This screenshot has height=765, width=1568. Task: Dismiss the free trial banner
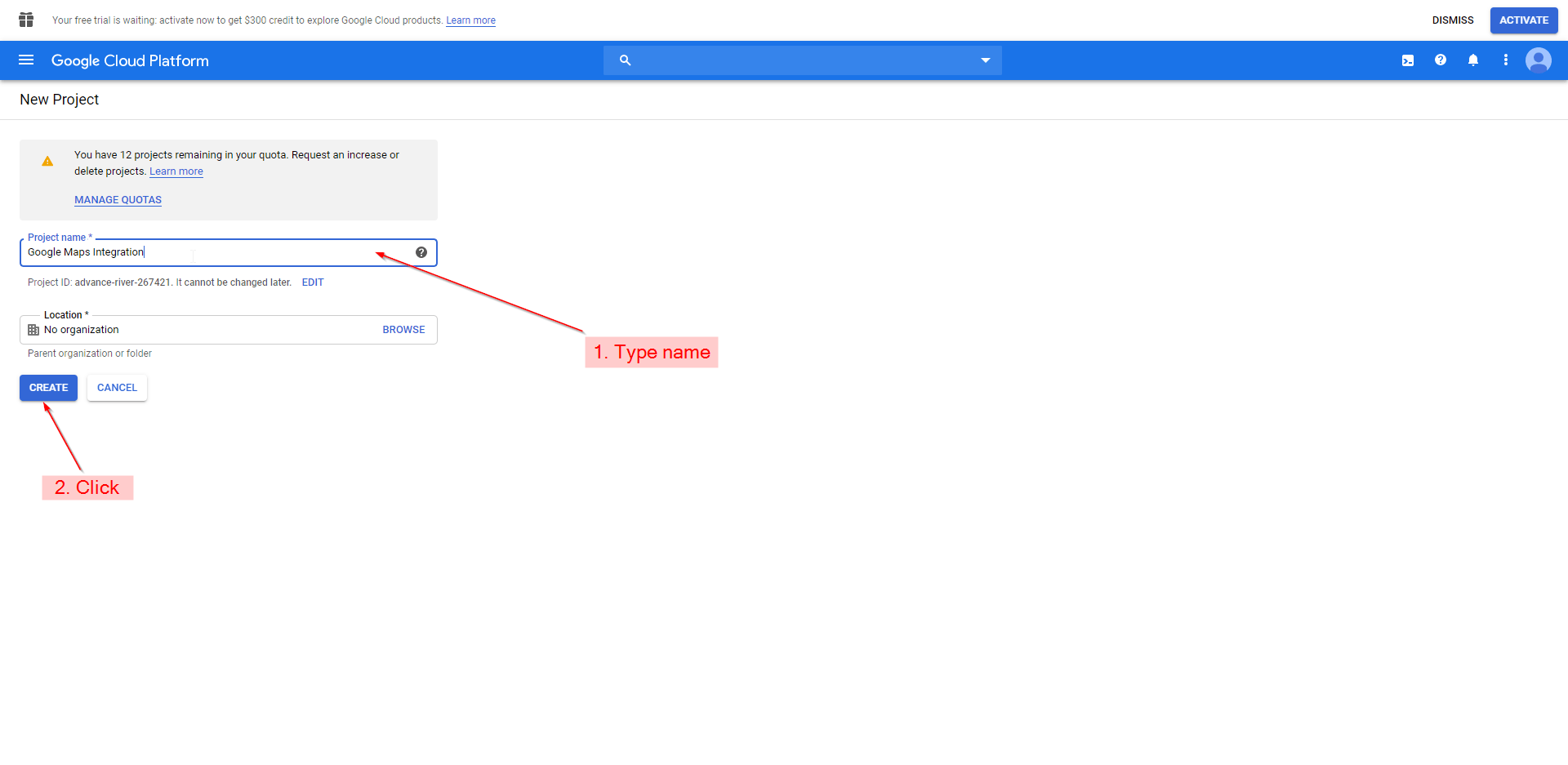(1453, 20)
